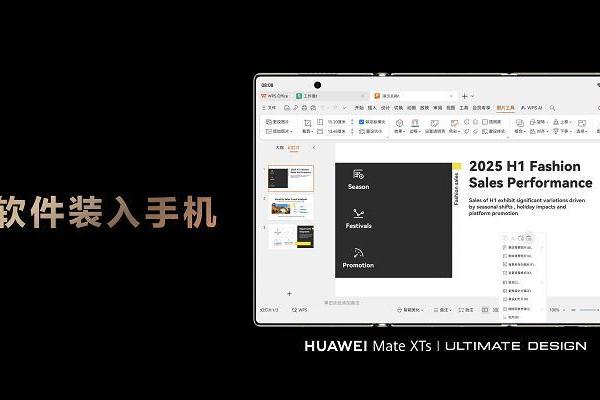Screen dimensions: 600x400
Task: Open the 开始 ribbon tab
Action: (x=359, y=108)
